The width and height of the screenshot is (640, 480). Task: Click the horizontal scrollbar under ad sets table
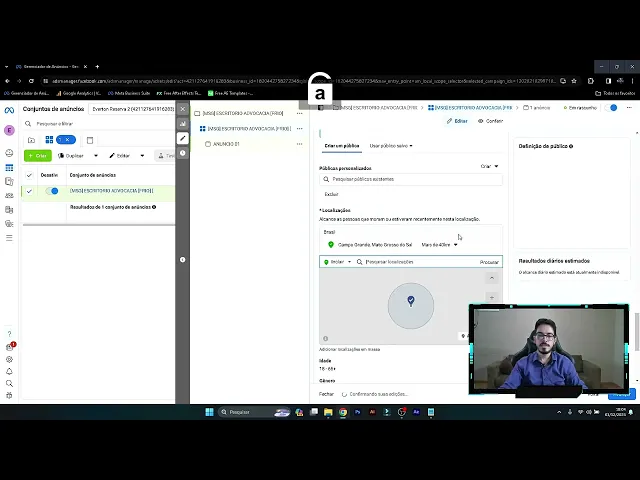pos(99,224)
